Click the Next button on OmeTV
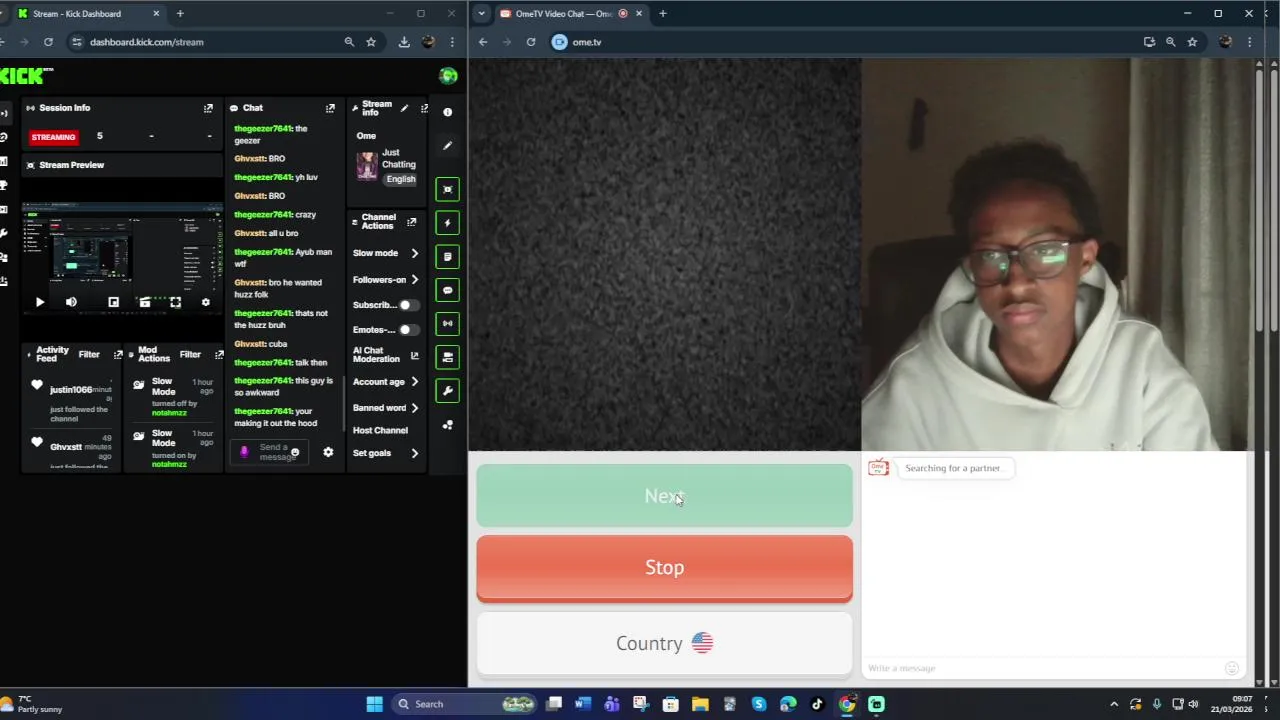Viewport: 1280px width, 720px height. pos(664,496)
